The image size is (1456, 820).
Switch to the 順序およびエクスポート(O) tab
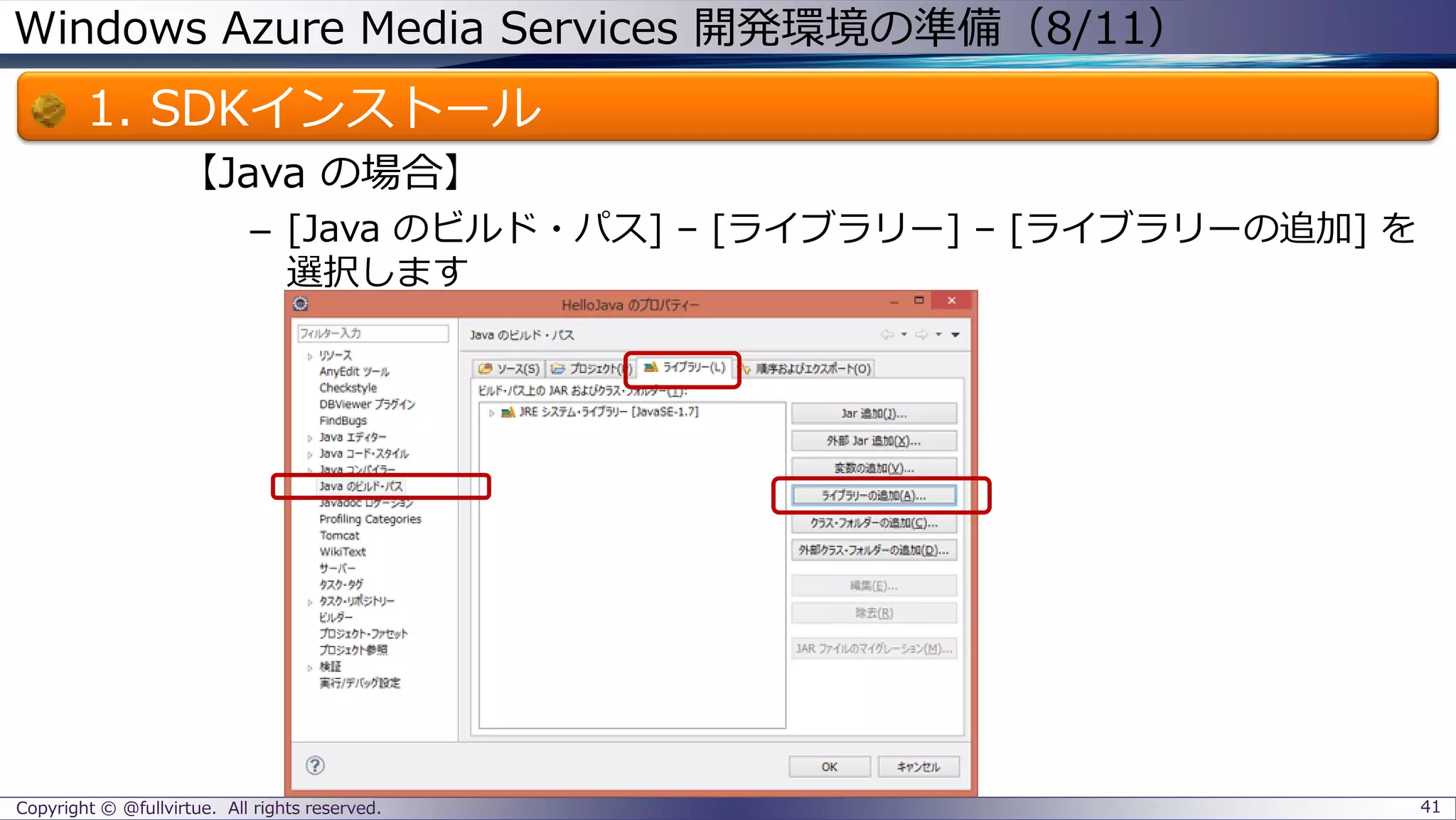806,368
